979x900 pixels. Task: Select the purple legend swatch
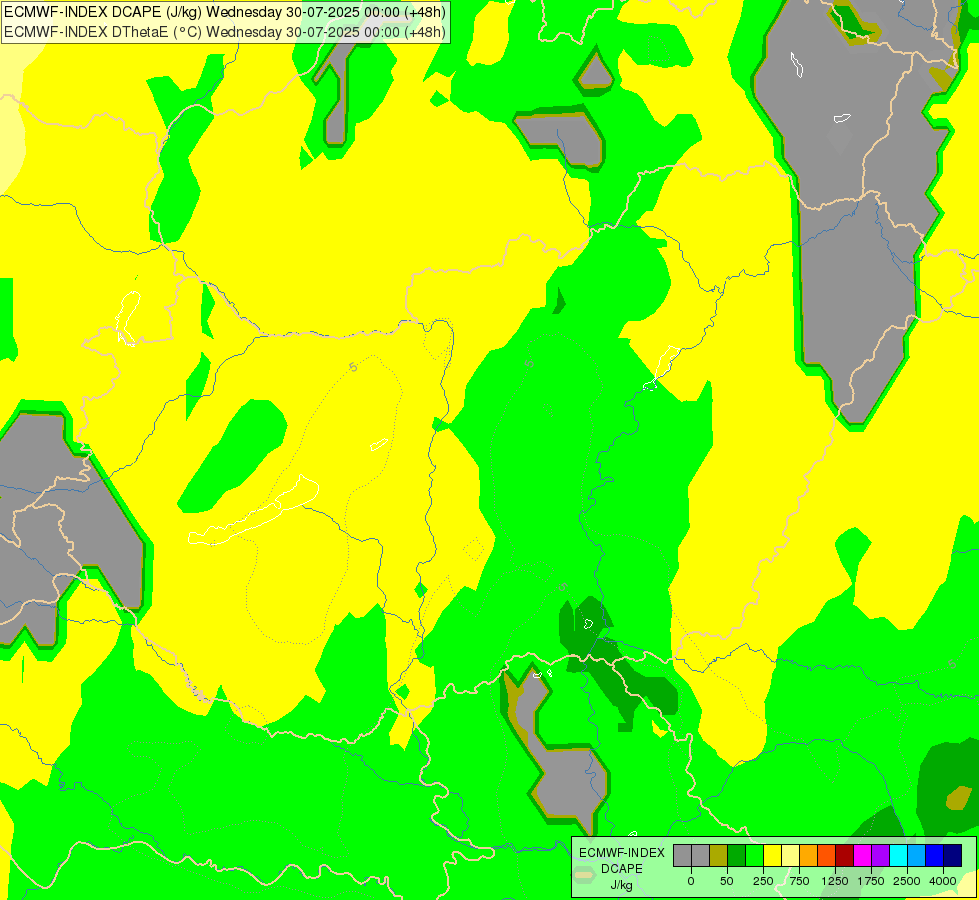(x=880, y=856)
